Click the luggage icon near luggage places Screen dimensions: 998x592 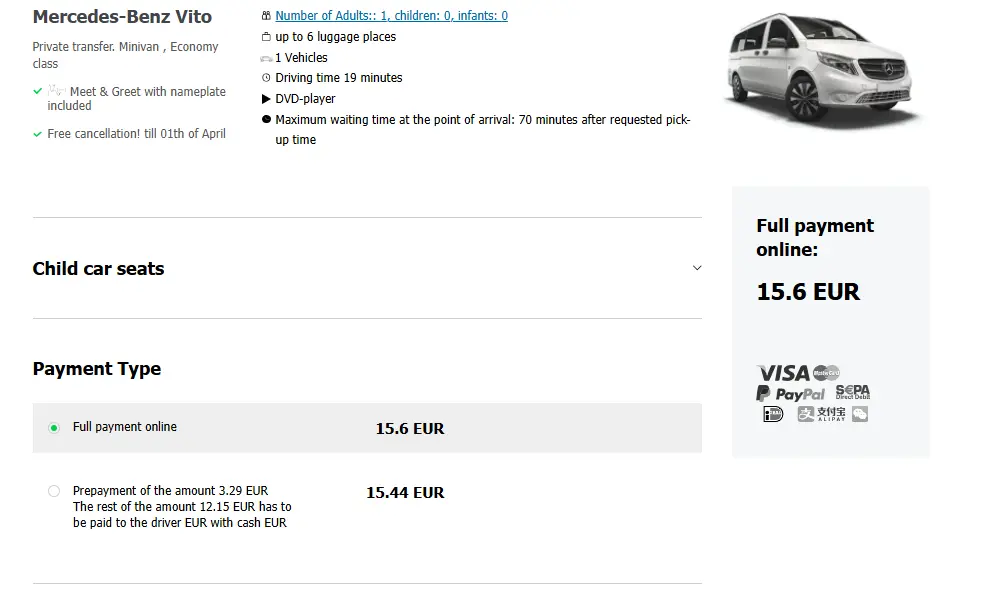click(265, 36)
